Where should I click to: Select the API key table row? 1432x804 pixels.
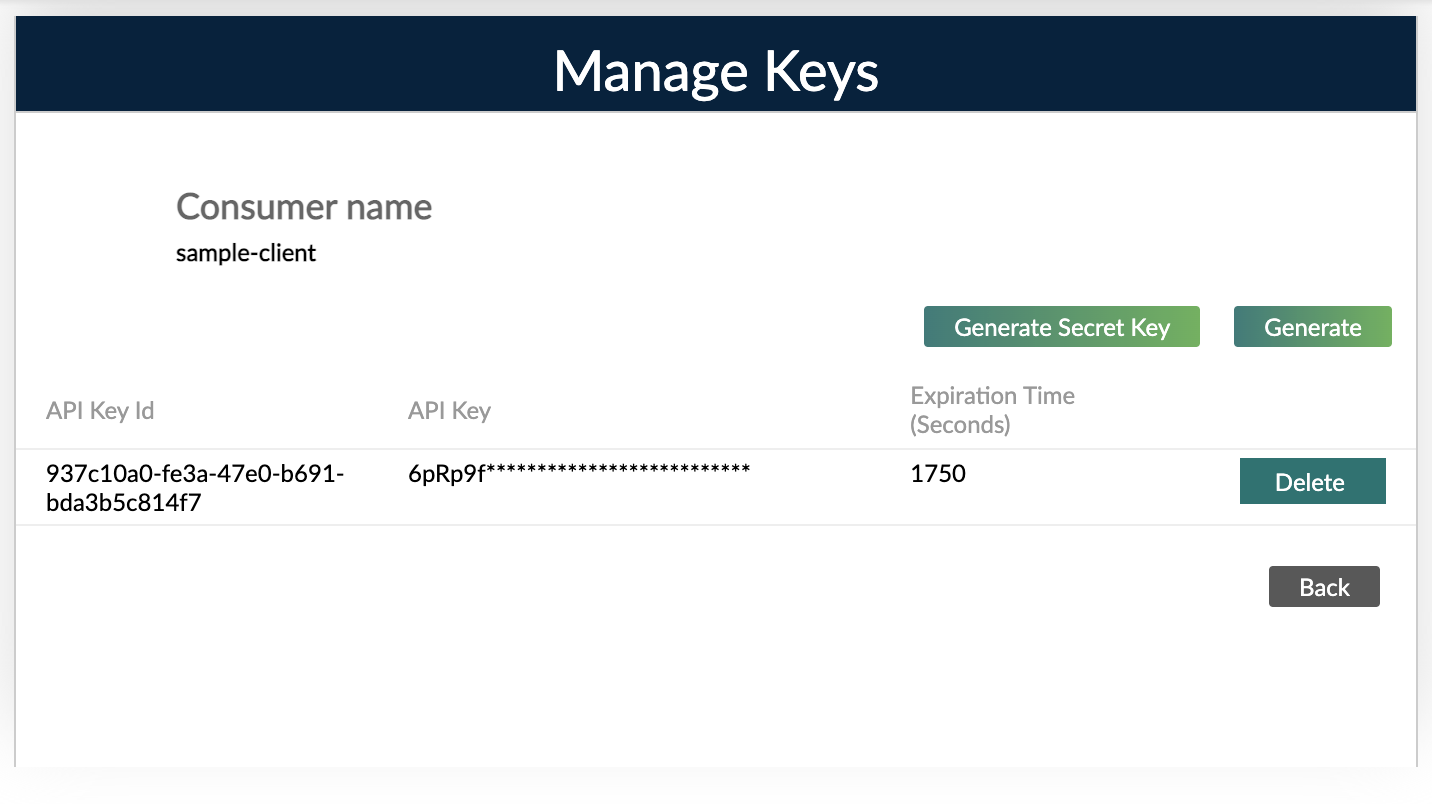tap(700, 487)
